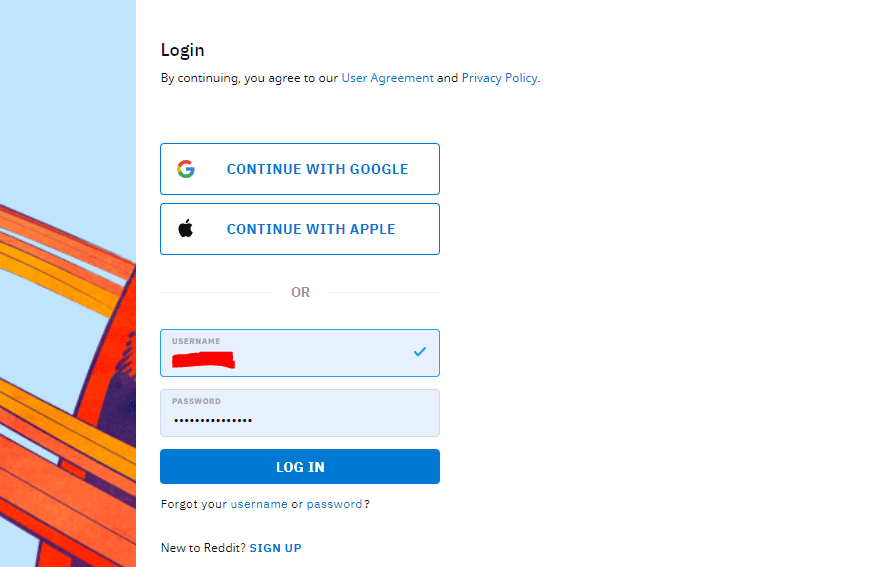Go to Sign Up
The width and height of the screenshot is (880, 567).
[x=276, y=548]
